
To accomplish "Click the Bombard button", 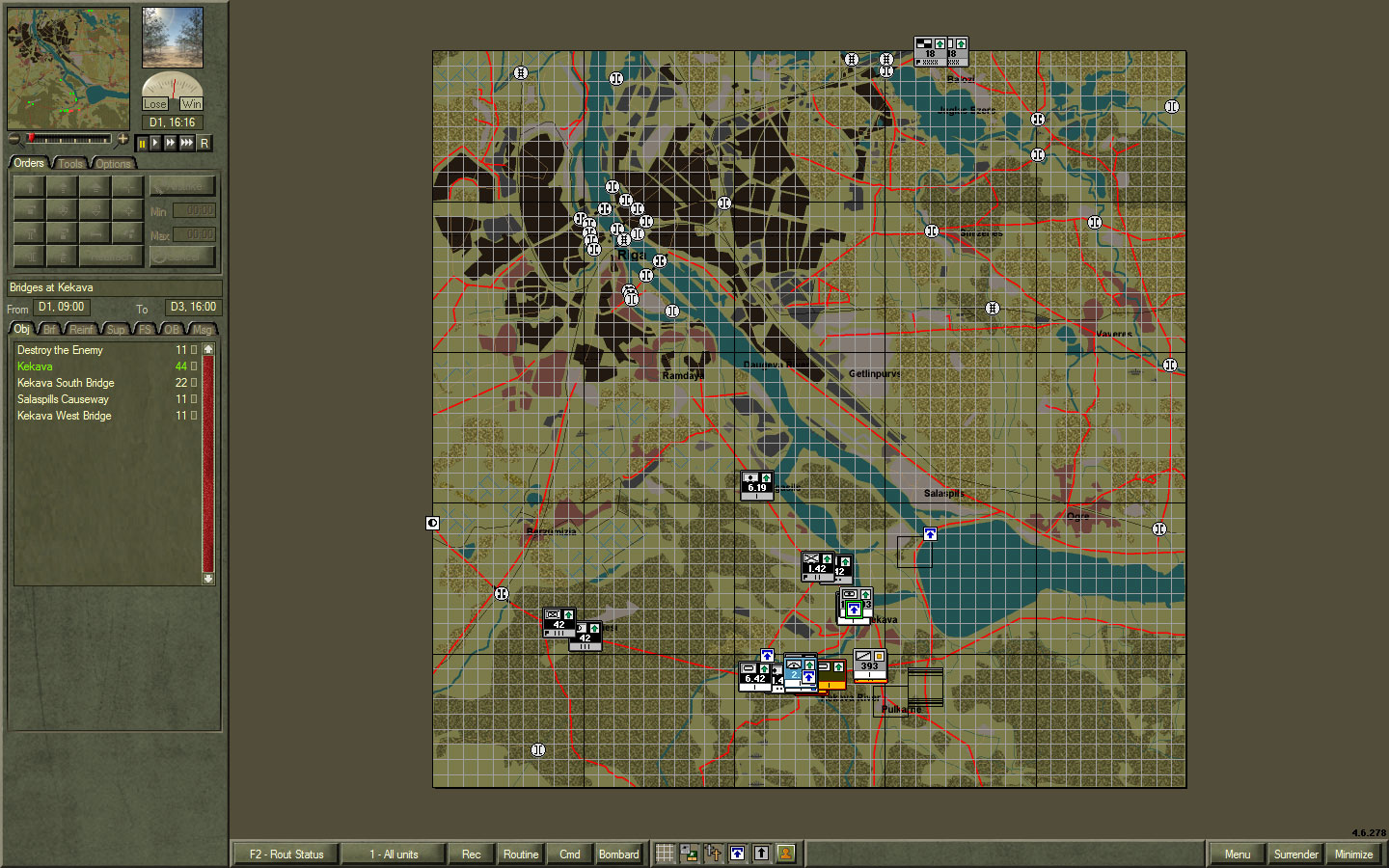I will (x=619, y=854).
